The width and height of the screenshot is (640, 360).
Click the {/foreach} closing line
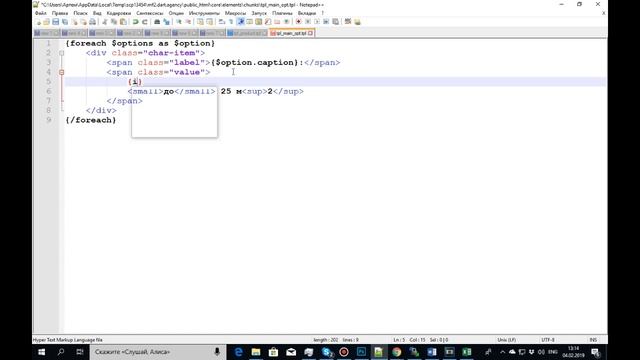coord(91,120)
